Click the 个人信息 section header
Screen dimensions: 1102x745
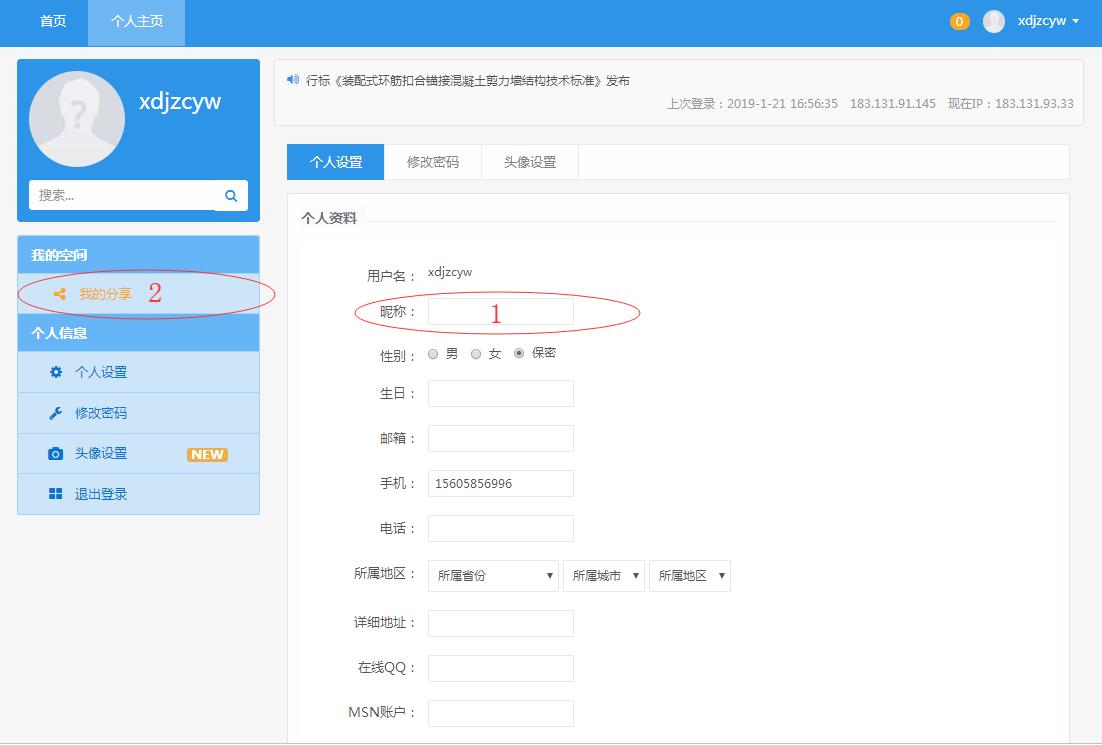[138, 332]
